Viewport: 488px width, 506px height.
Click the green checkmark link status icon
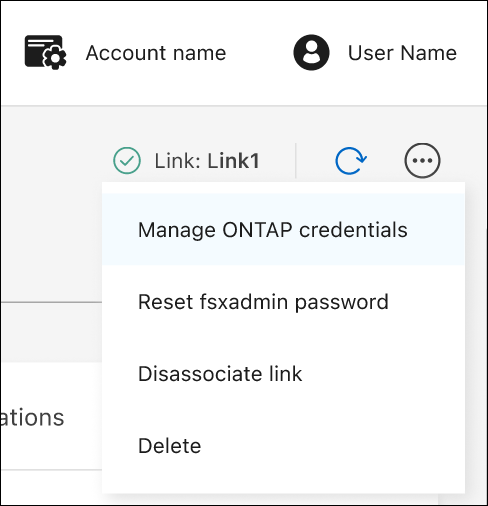[127, 161]
